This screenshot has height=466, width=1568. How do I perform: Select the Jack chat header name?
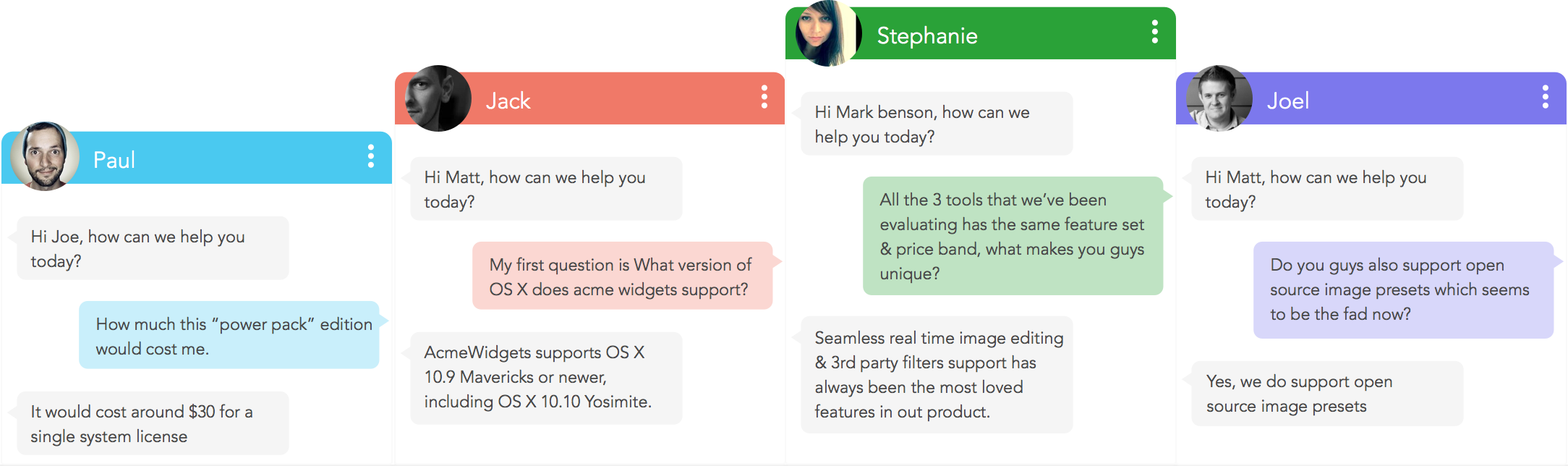(508, 101)
